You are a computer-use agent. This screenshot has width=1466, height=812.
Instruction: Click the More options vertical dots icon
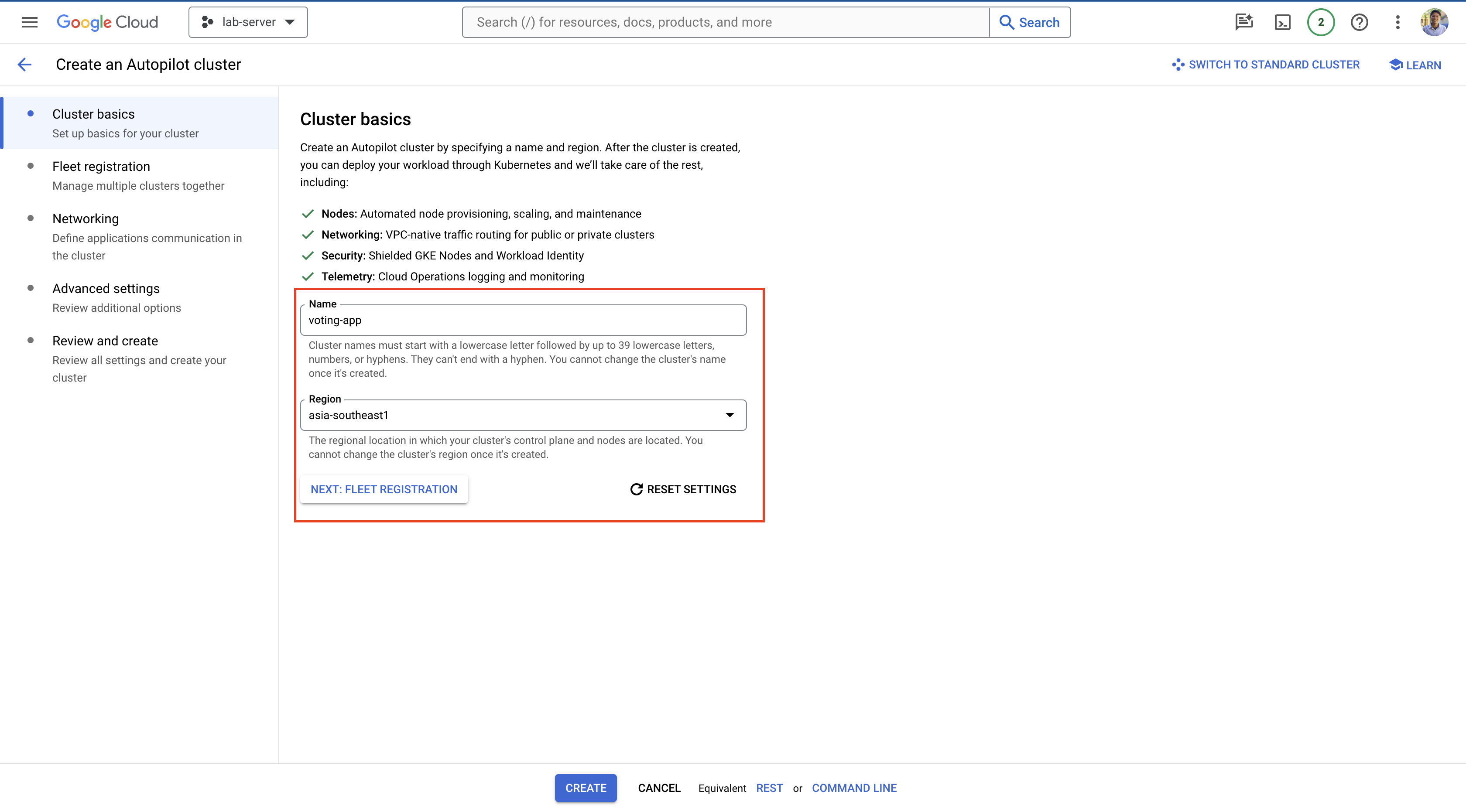point(1397,21)
